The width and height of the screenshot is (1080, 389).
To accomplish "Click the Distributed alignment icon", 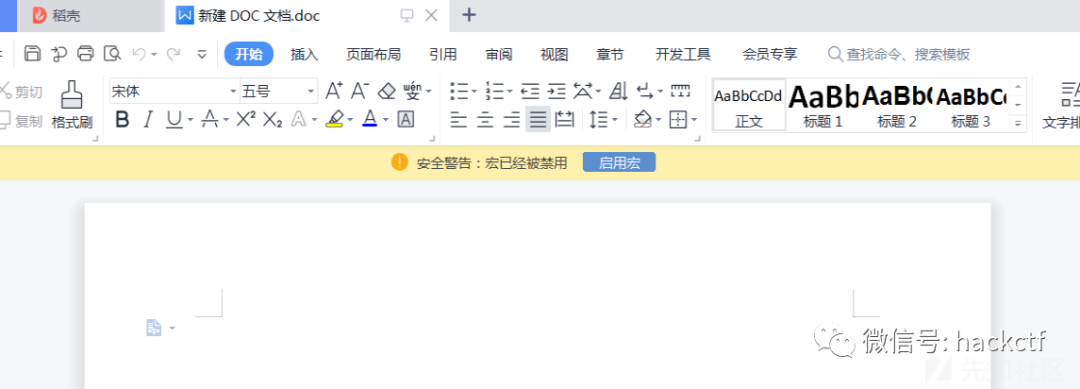I will pos(565,120).
